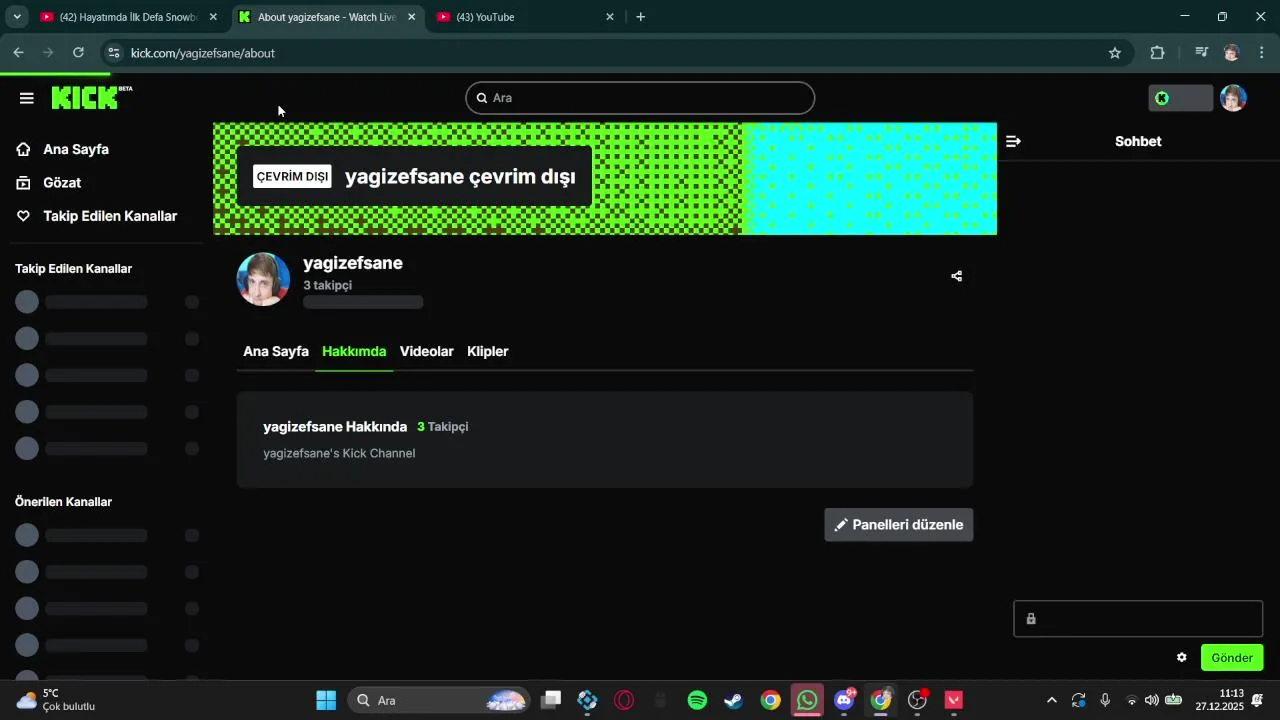Open the Klipler tab
This screenshot has height=720, width=1280.
488,351
